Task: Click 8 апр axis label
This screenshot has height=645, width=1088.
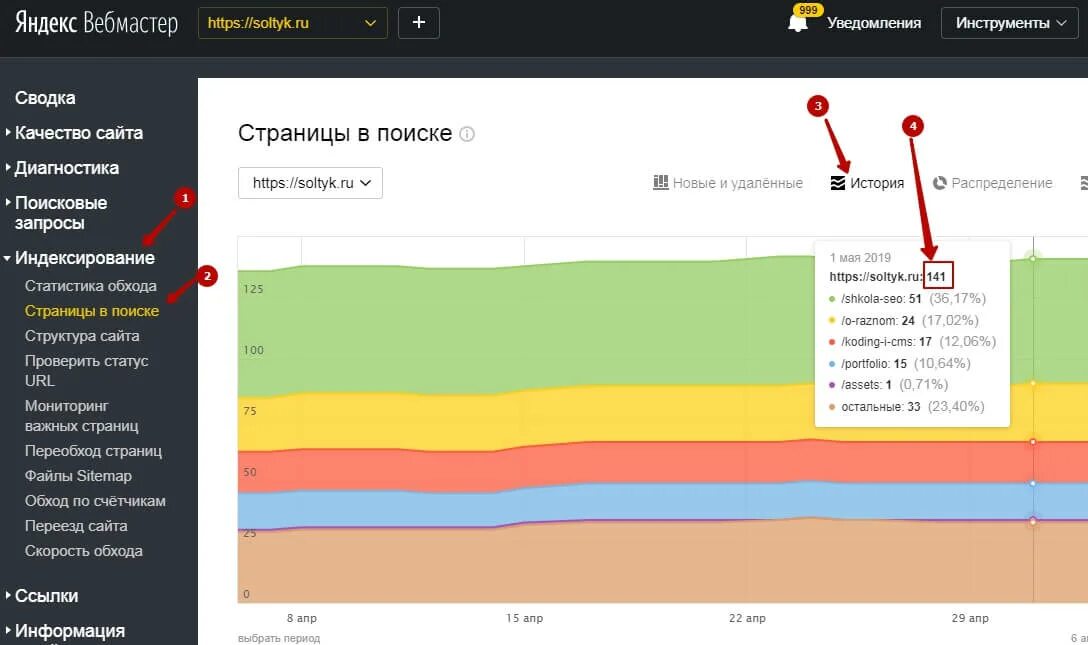Action: click(302, 618)
